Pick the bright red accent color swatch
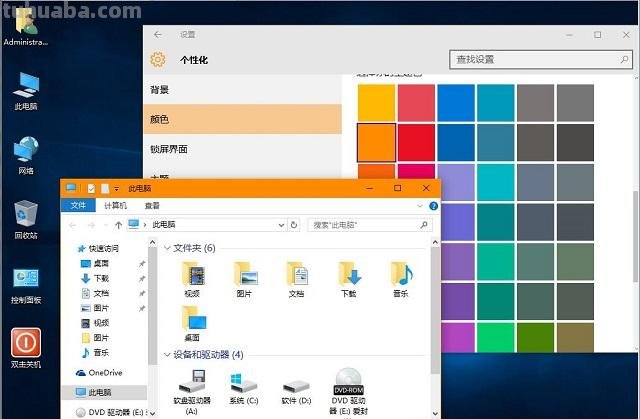Image resolution: width=640 pixels, height=419 pixels. tap(416, 143)
